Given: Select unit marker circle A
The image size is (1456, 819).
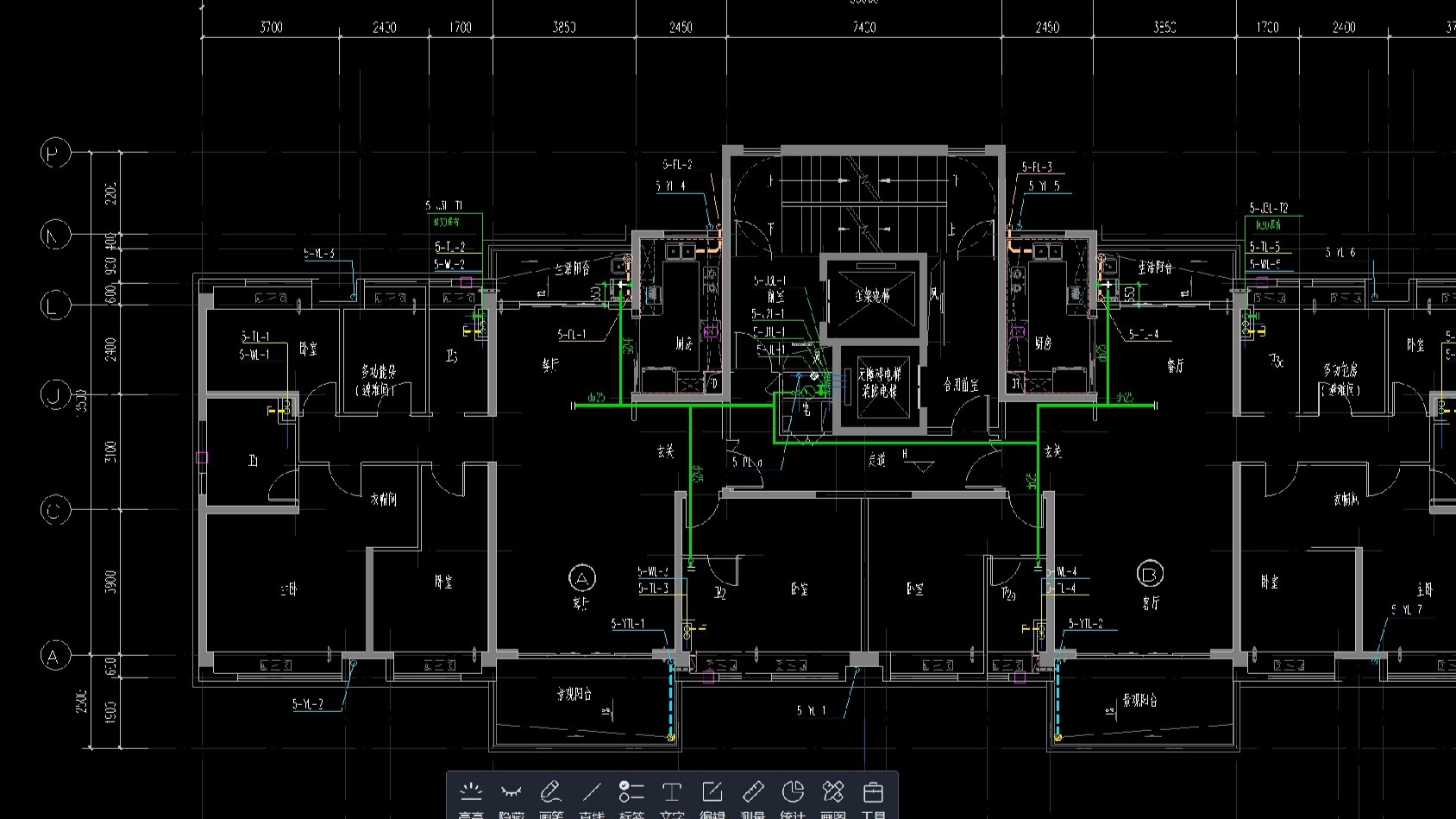Looking at the screenshot, I should [583, 576].
